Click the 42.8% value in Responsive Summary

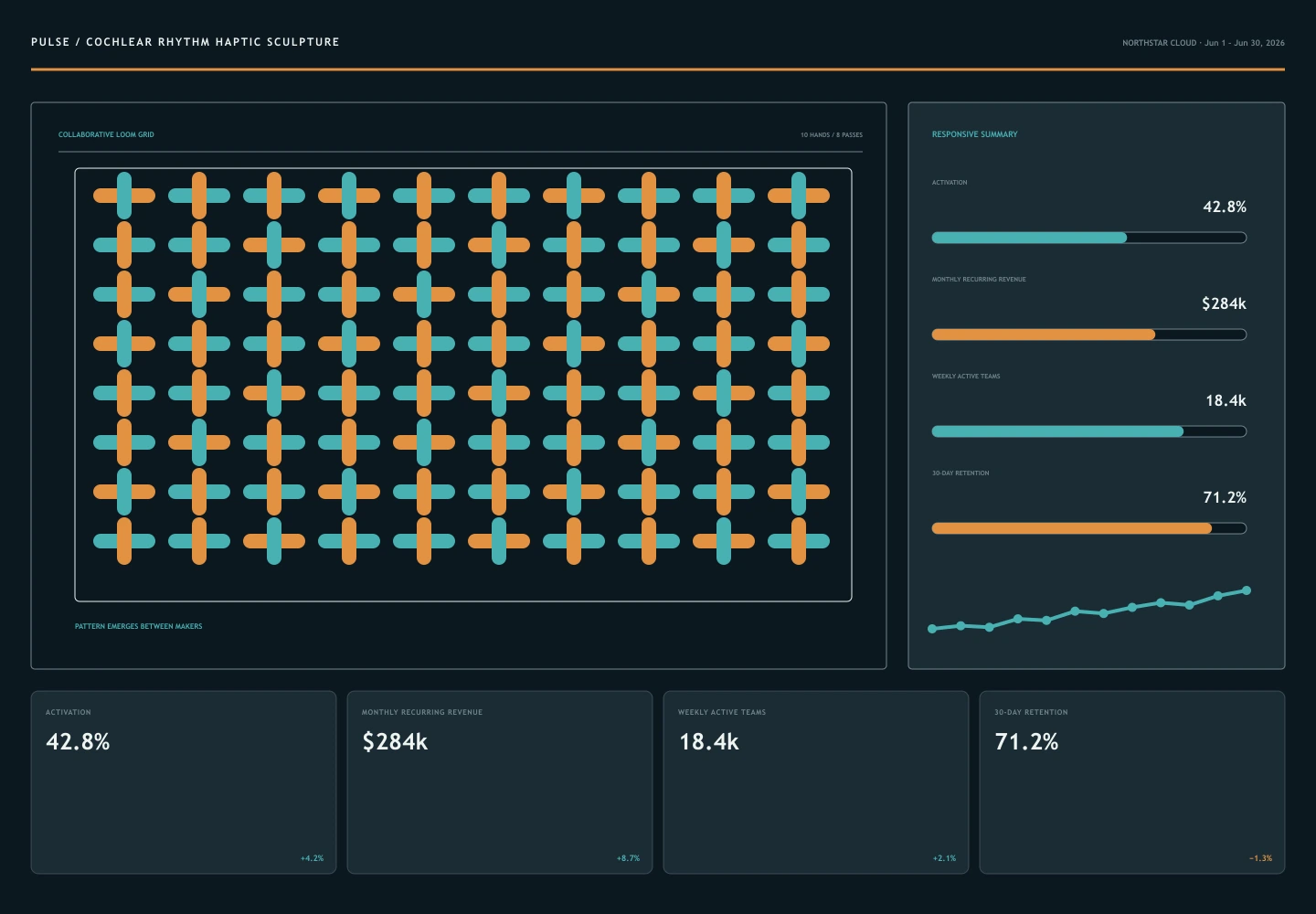(1225, 207)
